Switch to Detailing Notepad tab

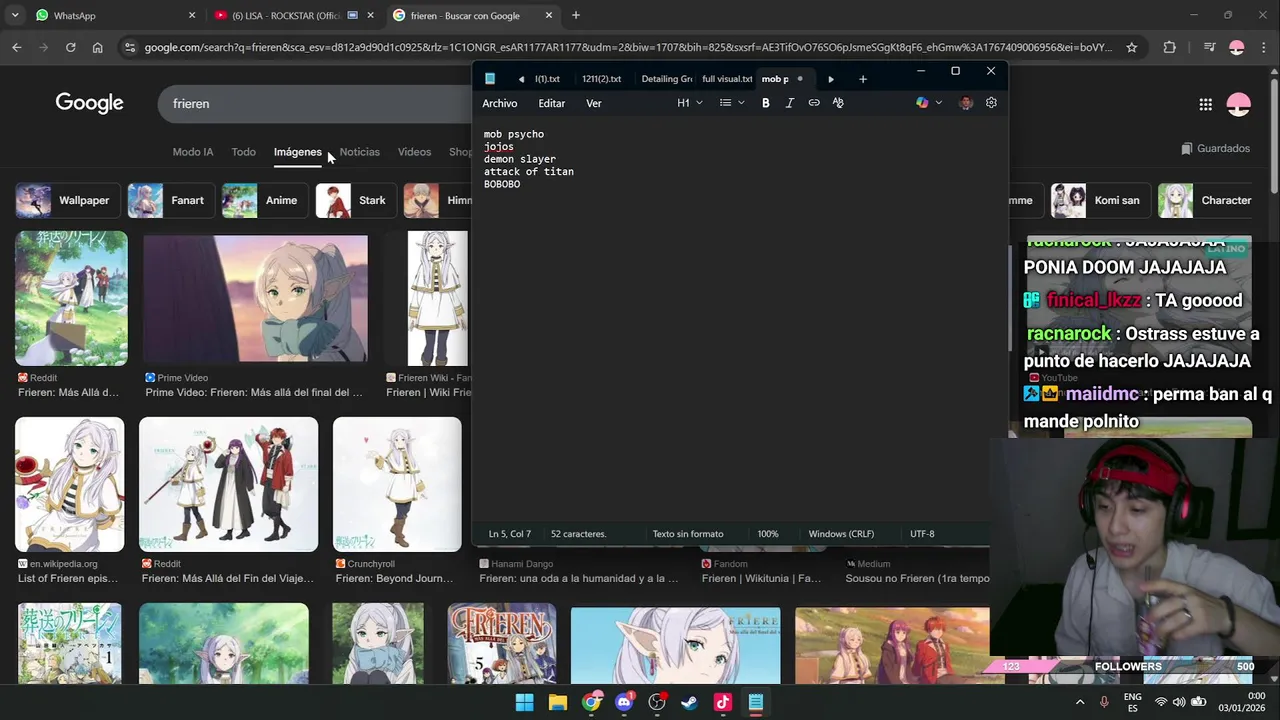pyautogui.click(x=666, y=79)
